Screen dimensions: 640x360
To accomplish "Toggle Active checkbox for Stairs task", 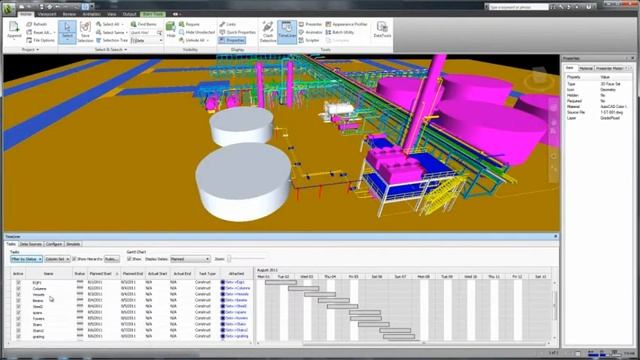I will tap(18, 324).
